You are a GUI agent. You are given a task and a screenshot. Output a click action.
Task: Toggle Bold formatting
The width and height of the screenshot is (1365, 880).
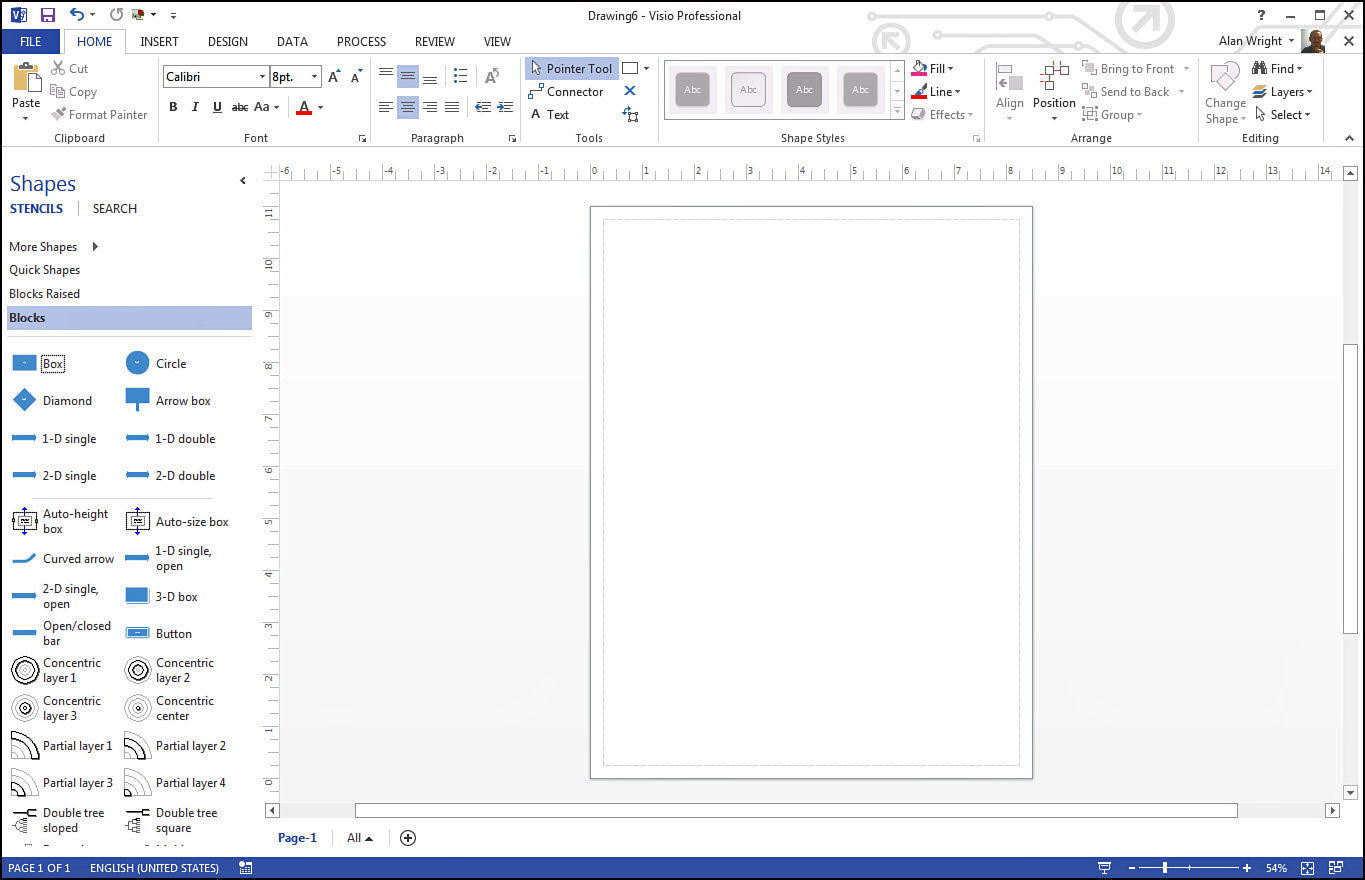(173, 107)
